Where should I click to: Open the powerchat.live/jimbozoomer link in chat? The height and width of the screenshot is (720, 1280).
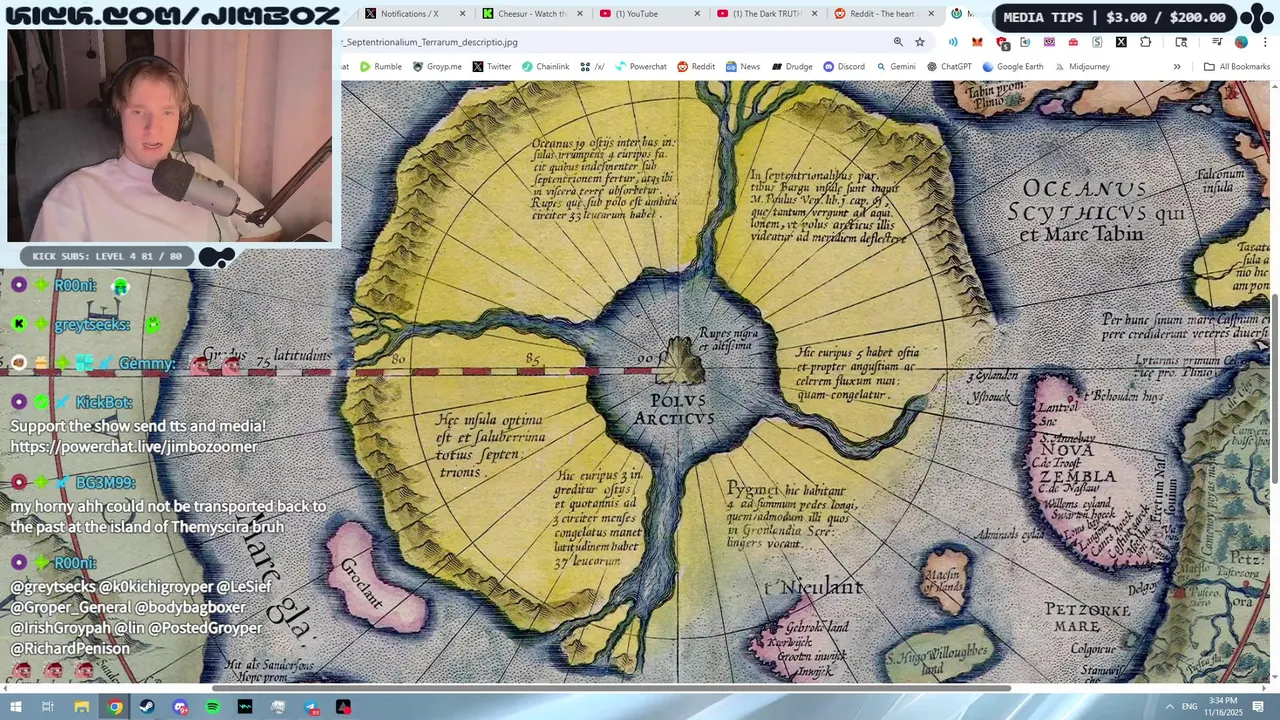(134, 446)
